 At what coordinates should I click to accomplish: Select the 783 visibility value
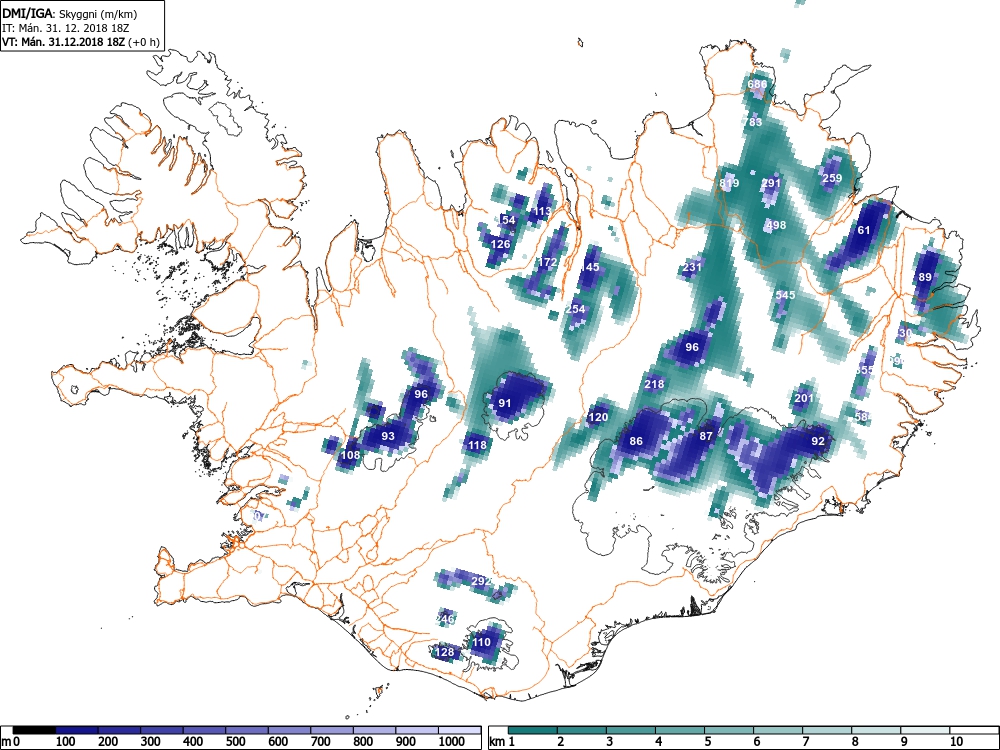[753, 122]
